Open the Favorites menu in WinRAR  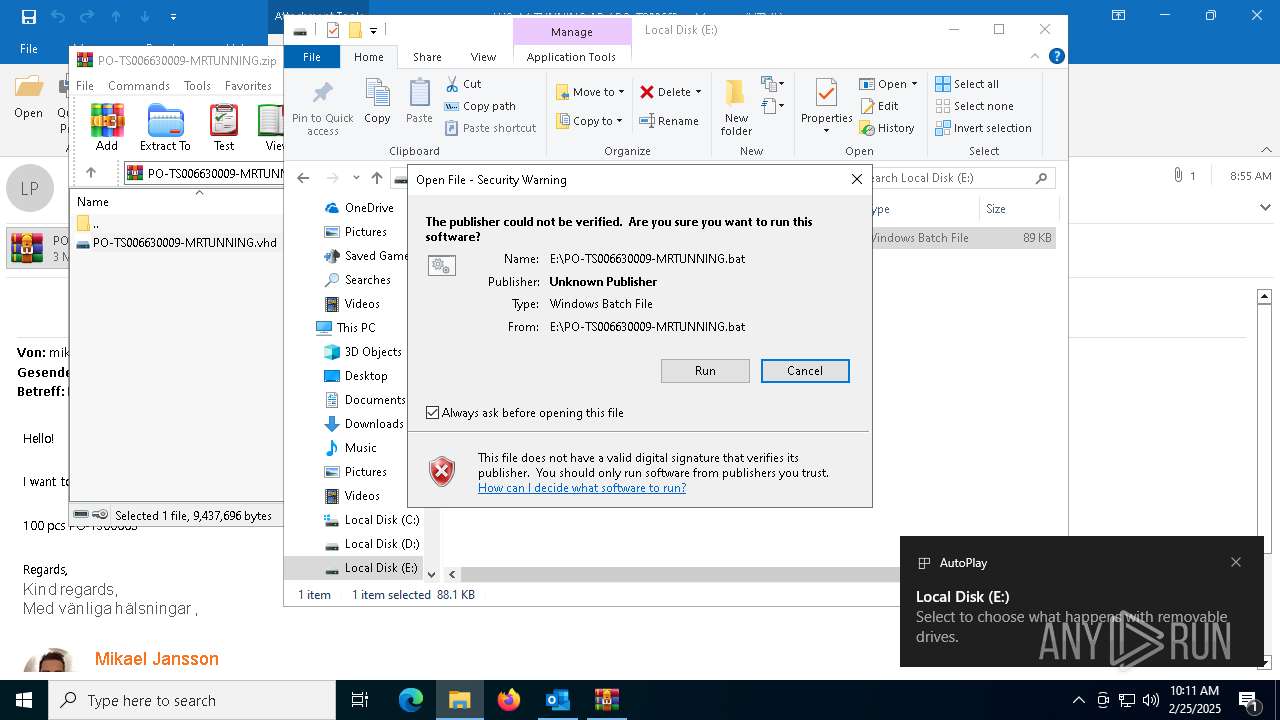point(248,86)
